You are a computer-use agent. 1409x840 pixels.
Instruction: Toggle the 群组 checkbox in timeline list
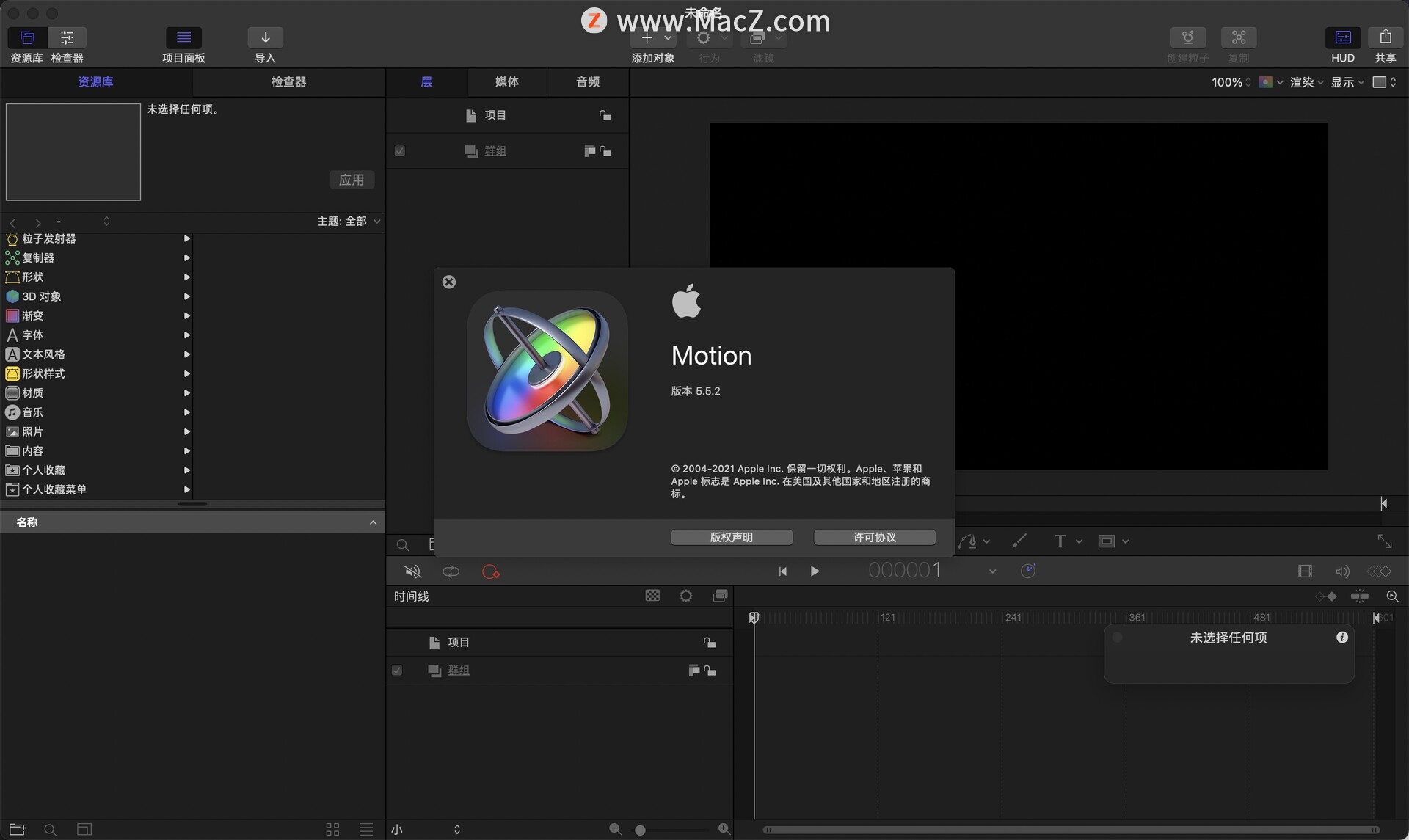click(x=397, y=671)
